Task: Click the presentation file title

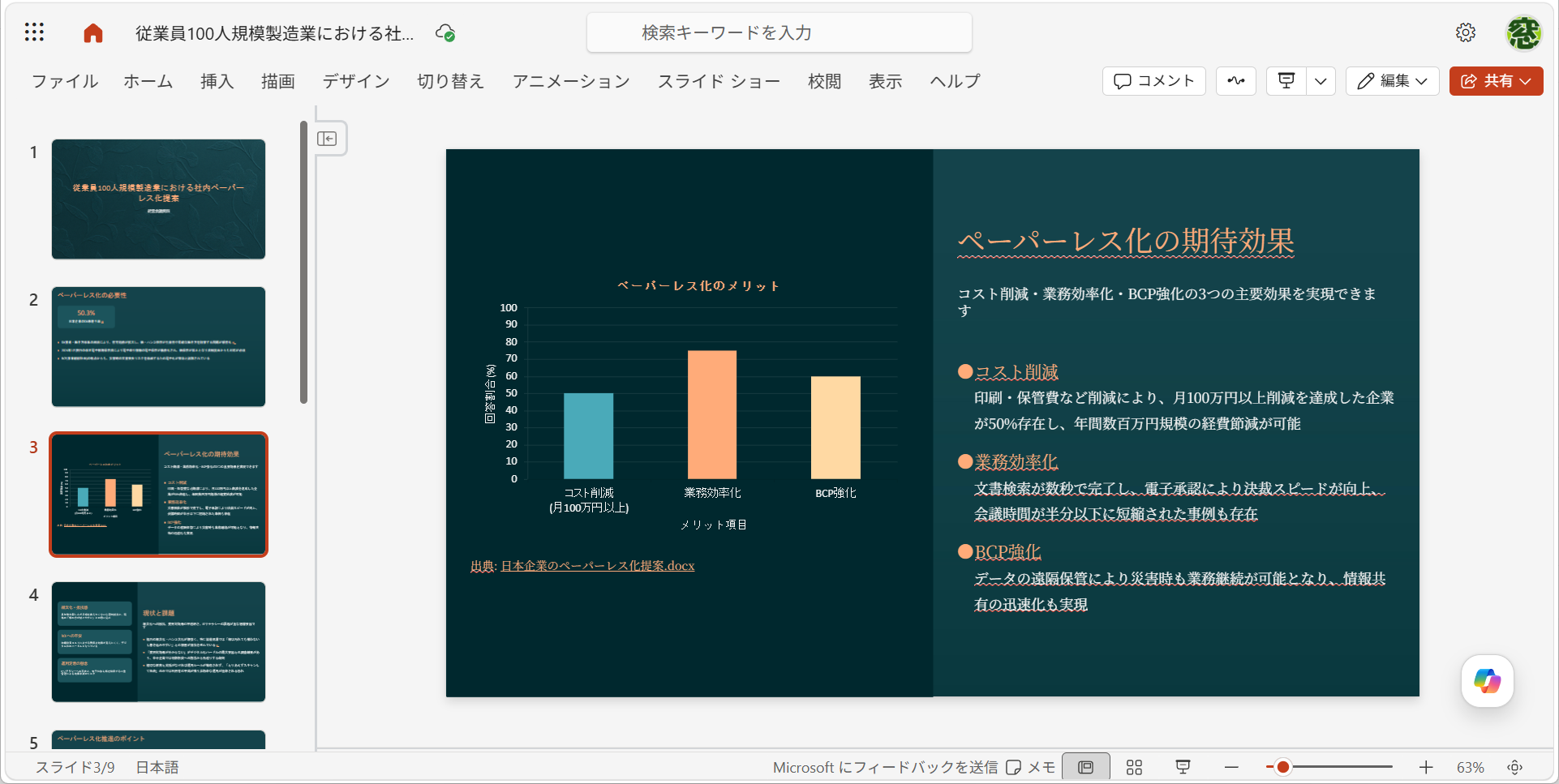Action: pos(274,33)
